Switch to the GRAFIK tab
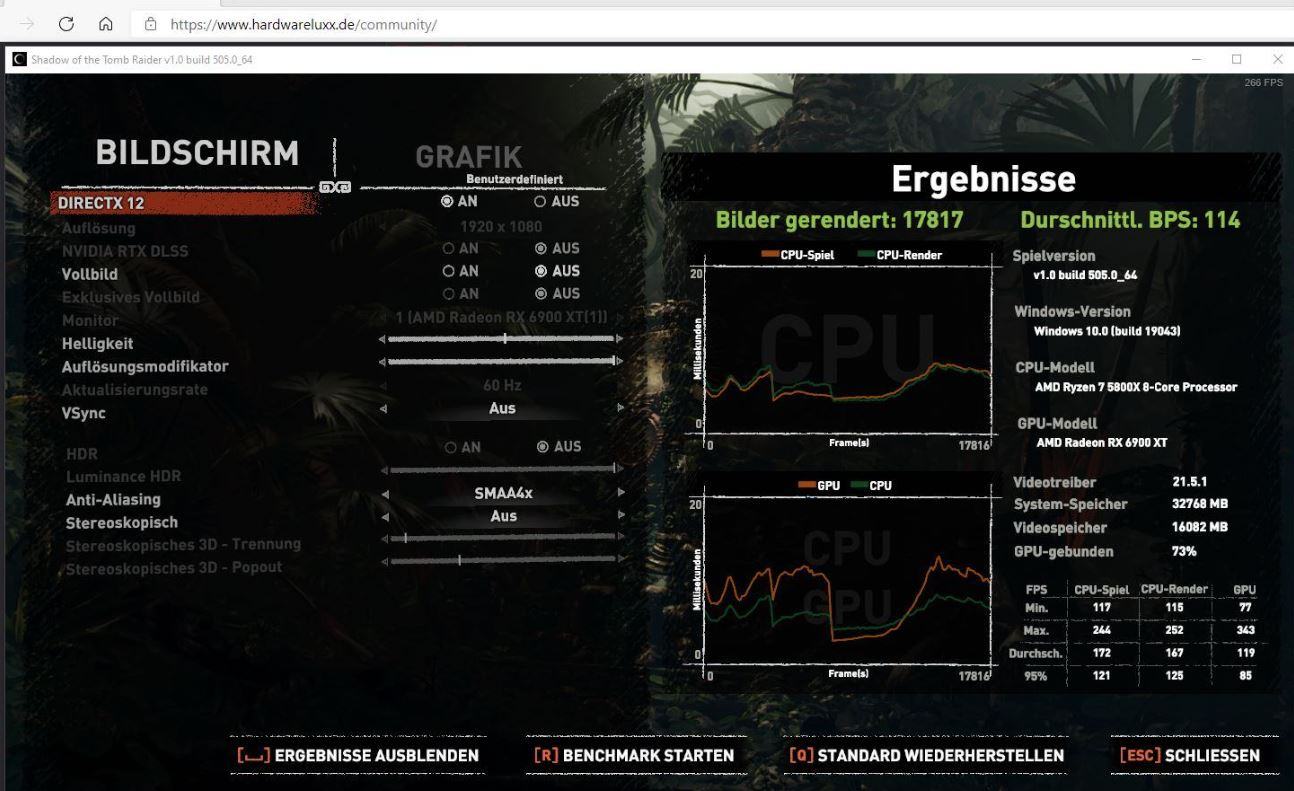The height and width of the screenshot is (791, 1294). point(469,157)
